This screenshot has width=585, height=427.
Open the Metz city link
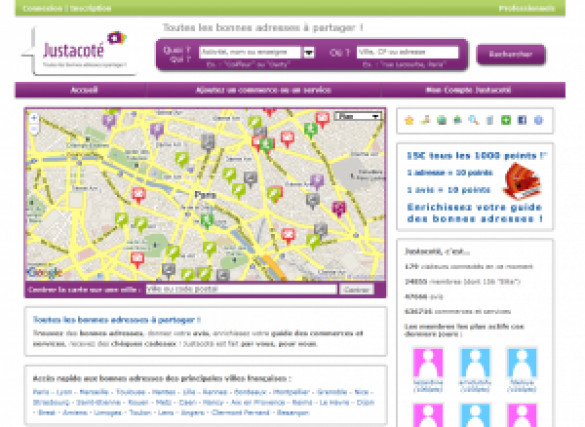tap(163, 402)
